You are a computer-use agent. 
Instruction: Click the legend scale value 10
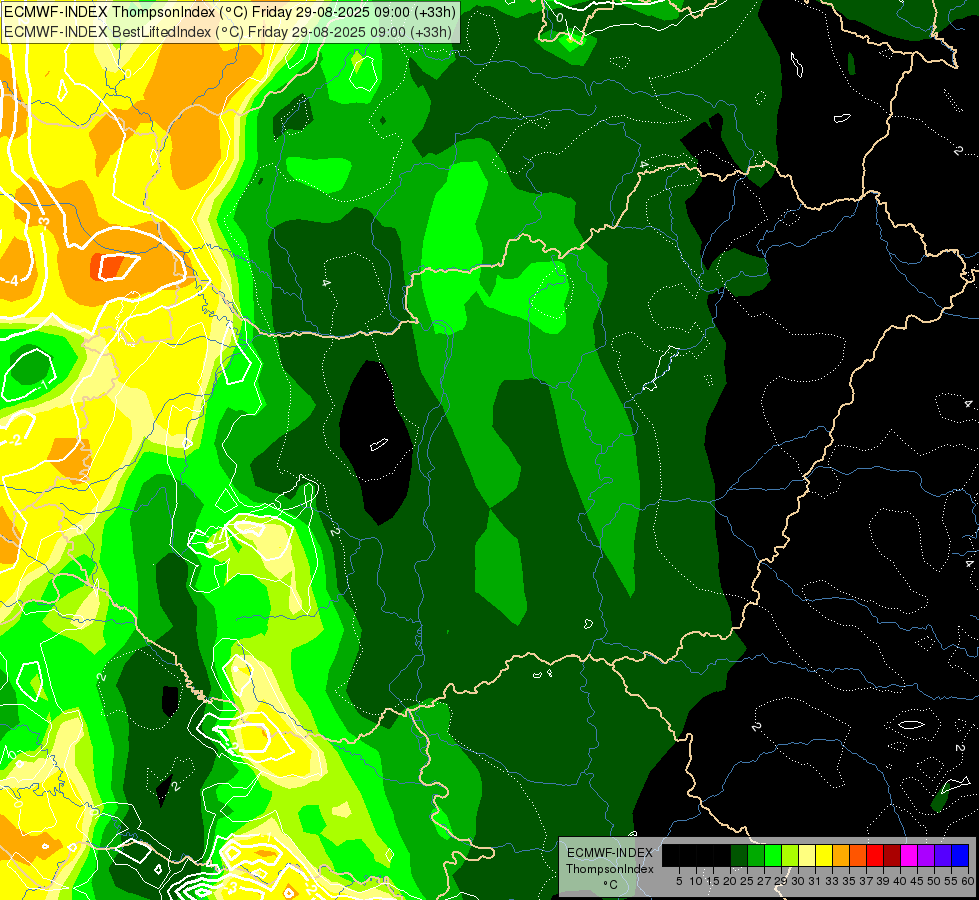(x=696, y=881)
